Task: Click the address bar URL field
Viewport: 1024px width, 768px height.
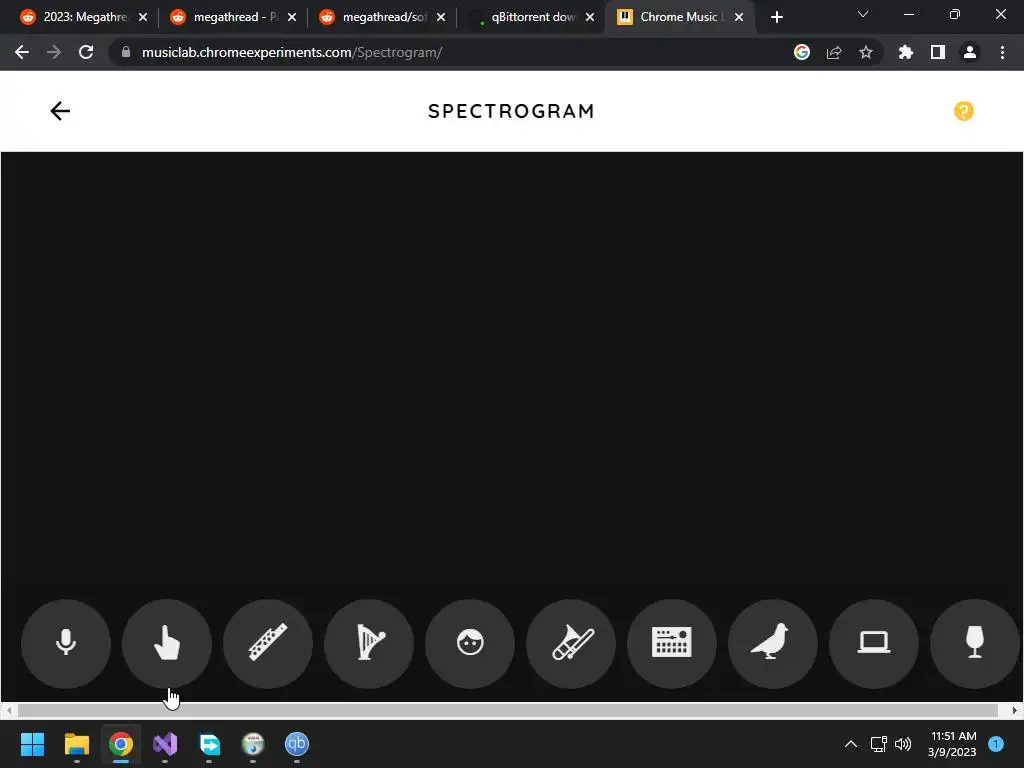Action: click(x=457, y=52)
